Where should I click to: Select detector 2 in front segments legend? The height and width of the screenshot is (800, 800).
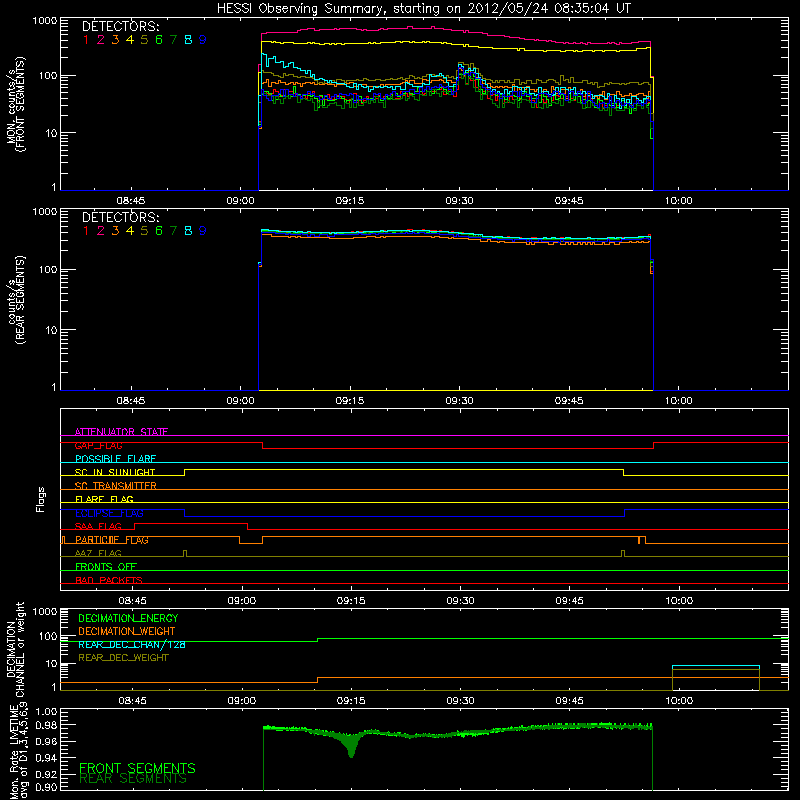101,40
